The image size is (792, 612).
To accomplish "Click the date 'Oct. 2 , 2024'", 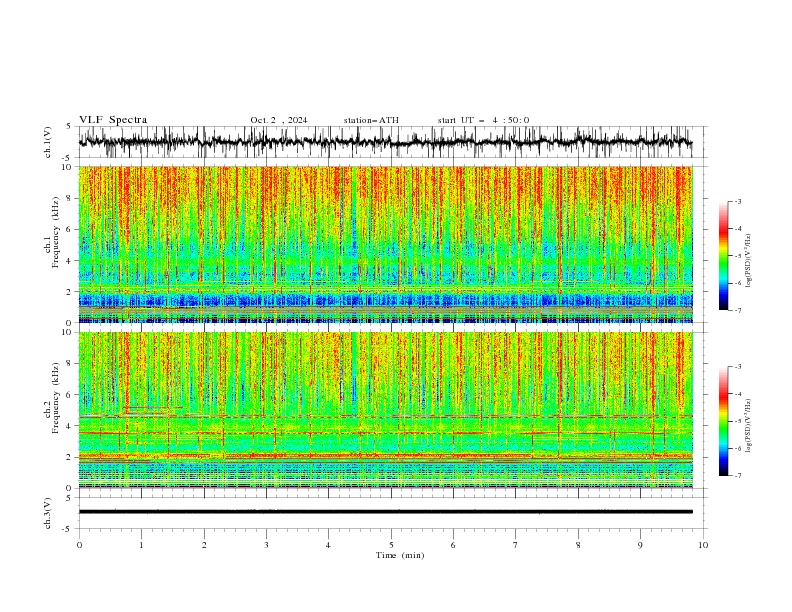I will point(279,120).
